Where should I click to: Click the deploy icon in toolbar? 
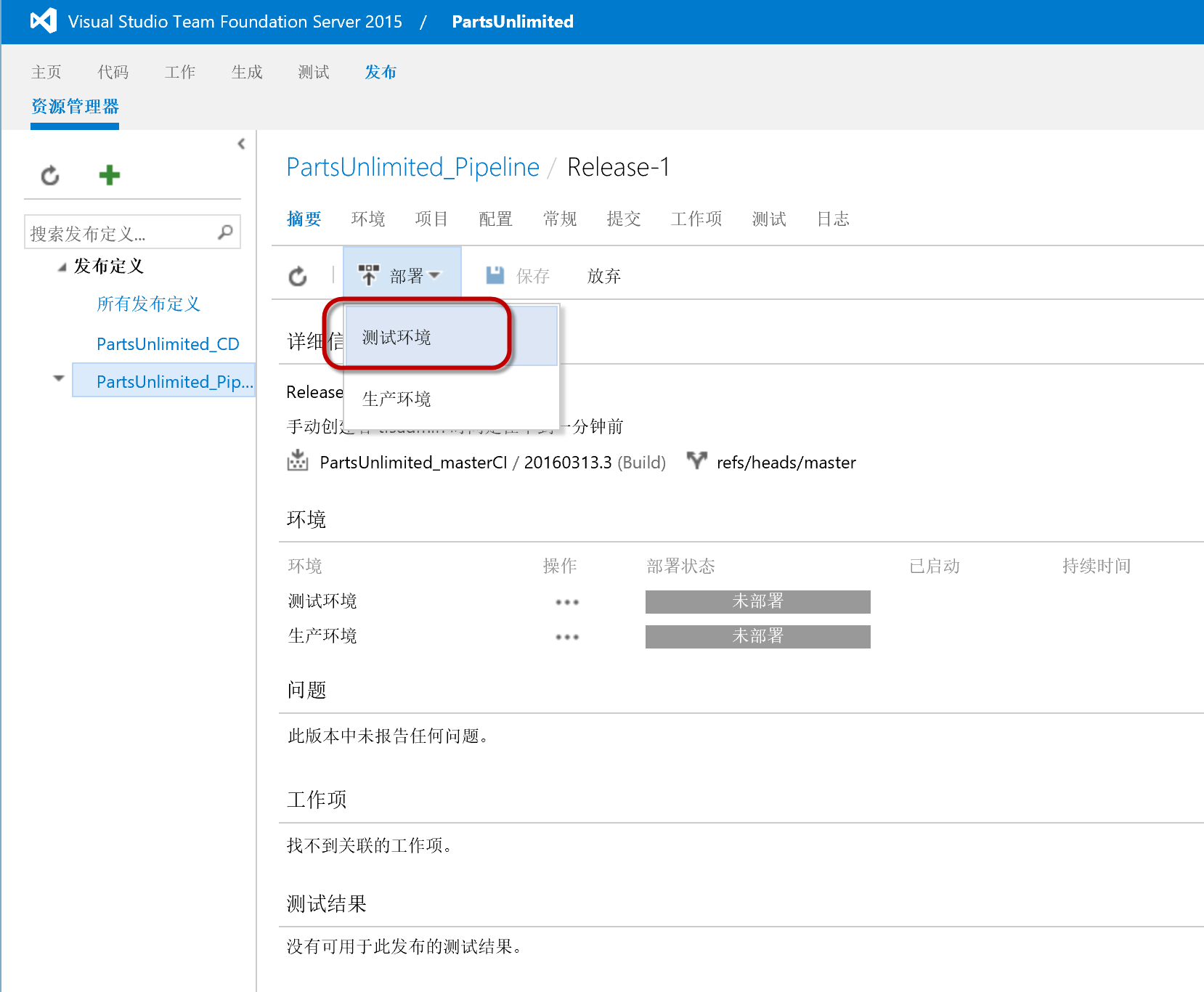click(368, 275)
